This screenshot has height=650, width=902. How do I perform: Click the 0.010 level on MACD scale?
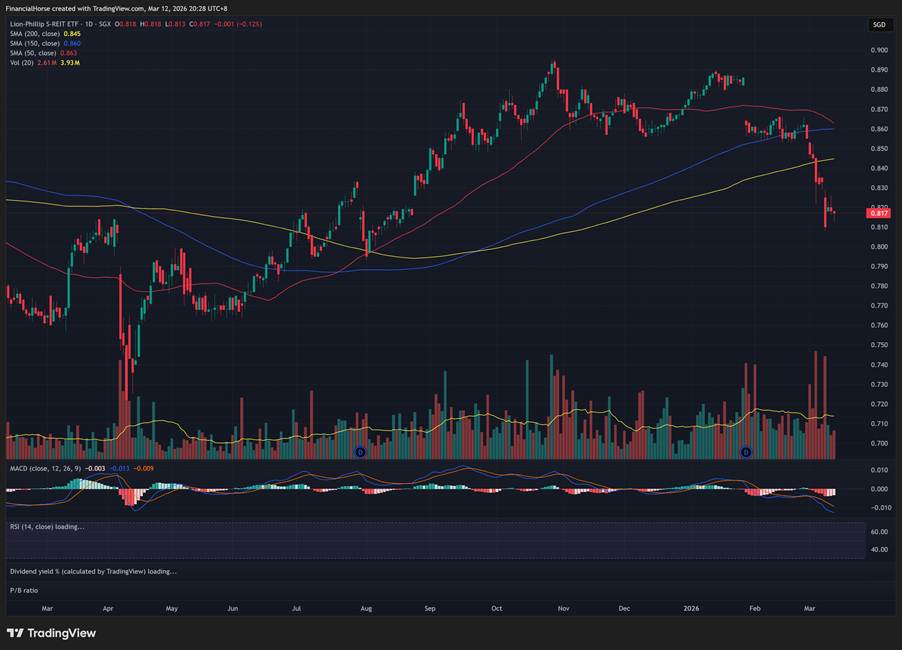coord(879,470)
